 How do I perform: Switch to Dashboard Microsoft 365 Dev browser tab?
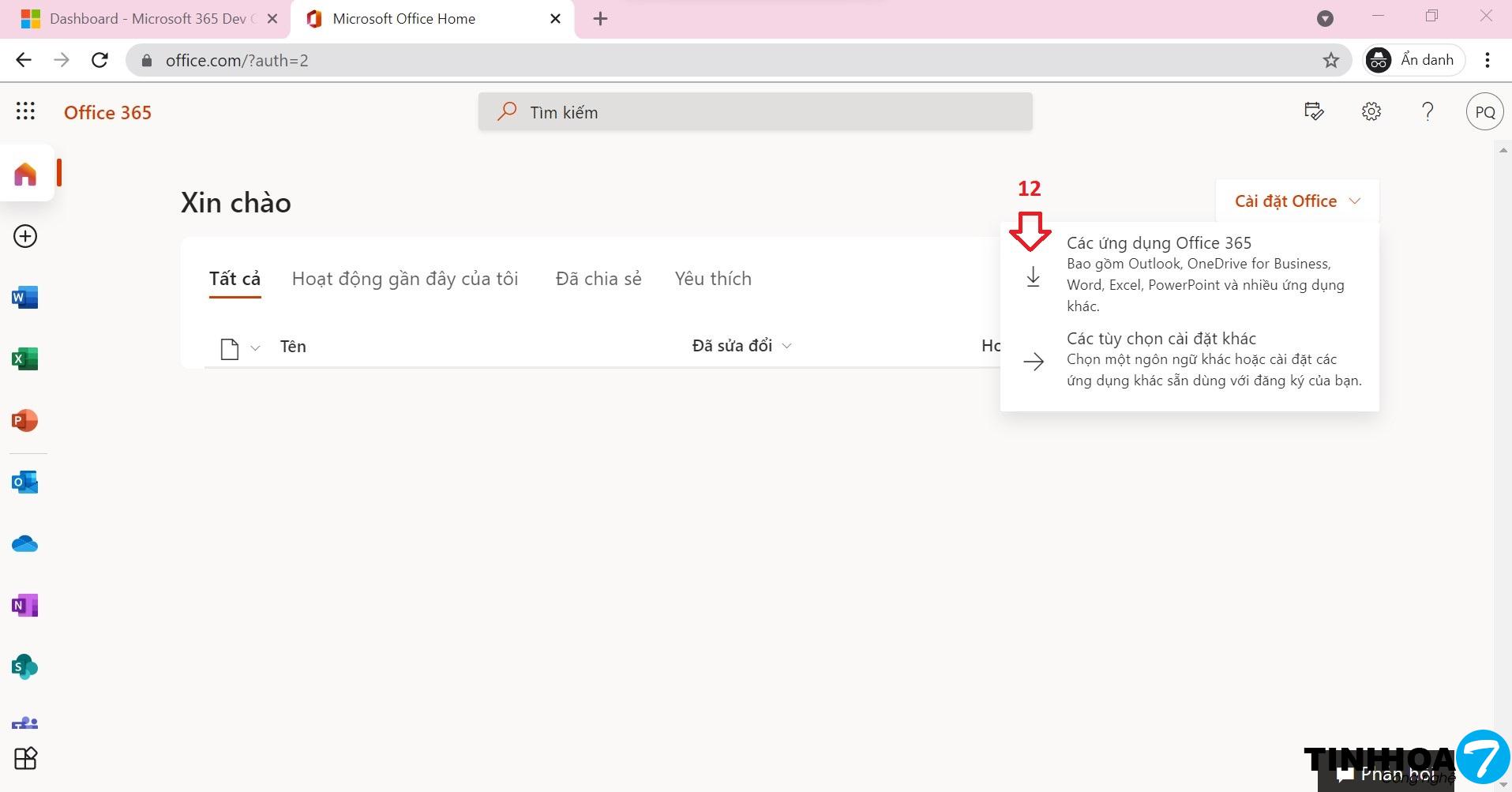point(145,19)
